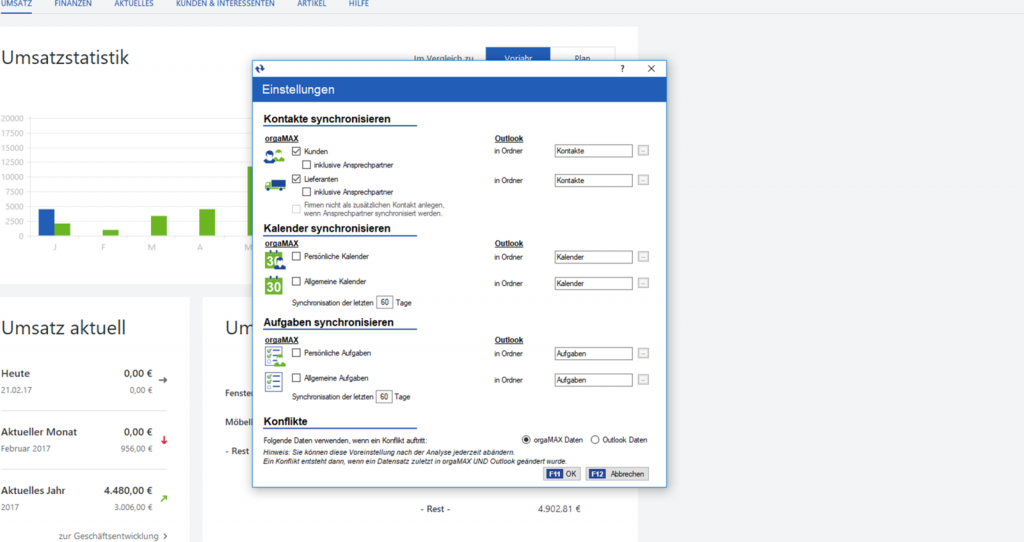Open the Artikel tab
Screen dimensions: 1024x542
312,4
